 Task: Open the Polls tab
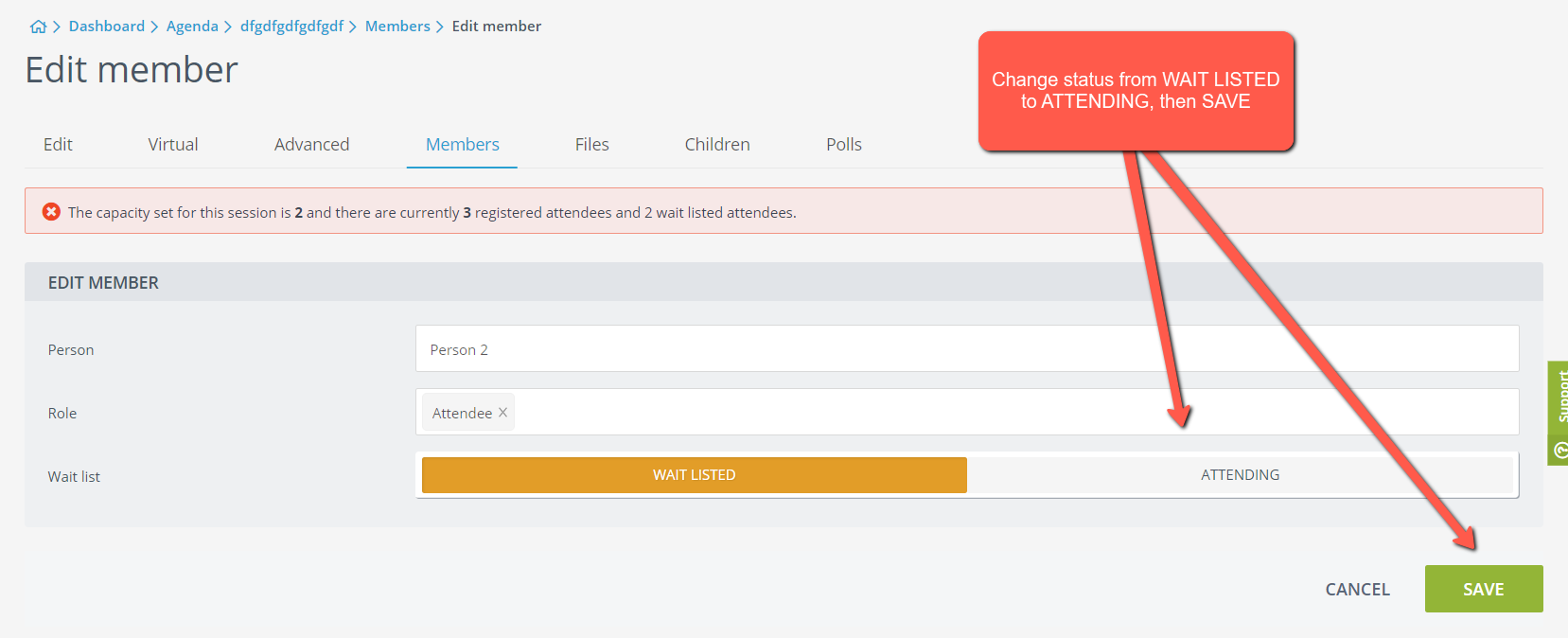(844, 145)
